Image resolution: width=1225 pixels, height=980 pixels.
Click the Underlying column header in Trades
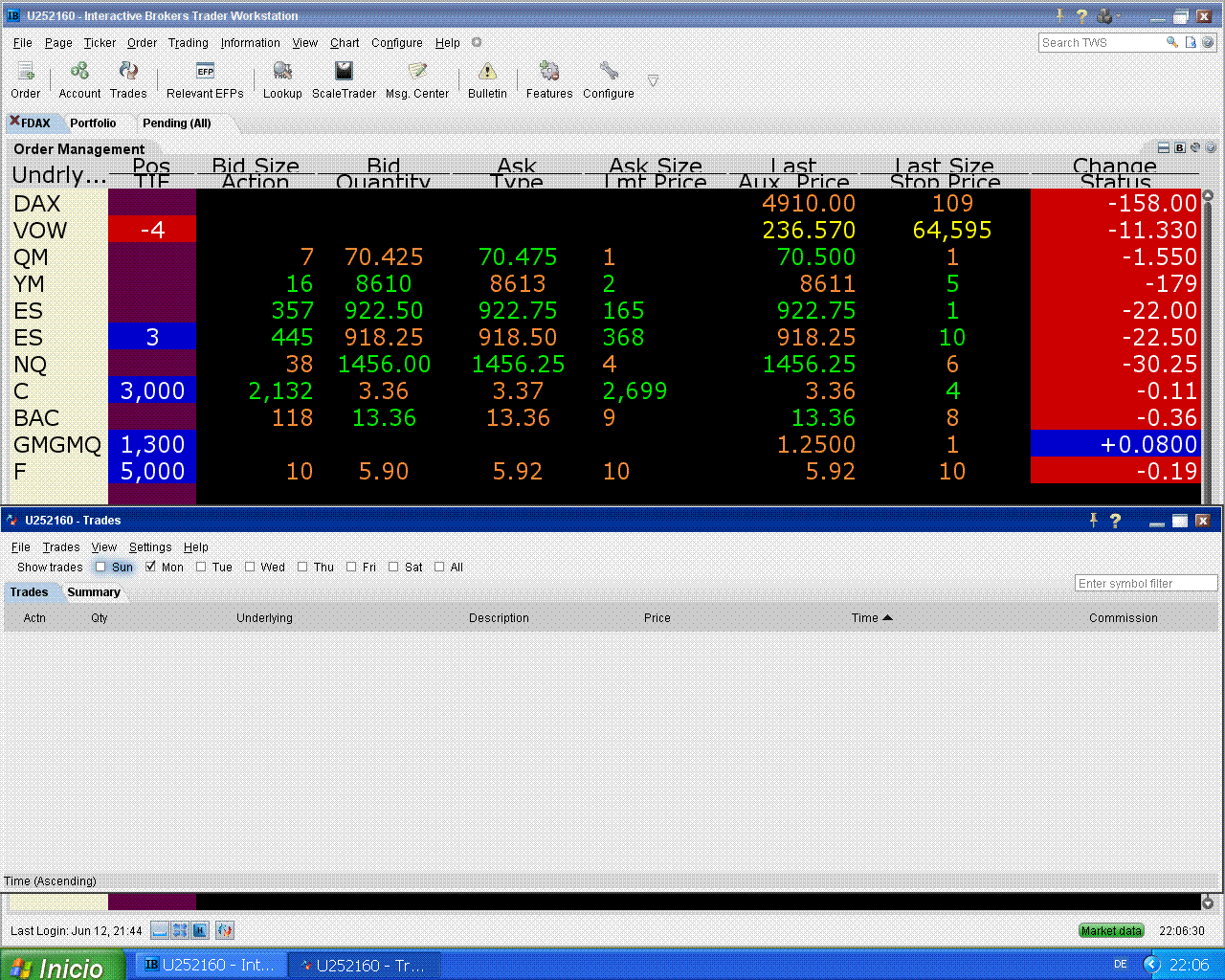[264, 617]
